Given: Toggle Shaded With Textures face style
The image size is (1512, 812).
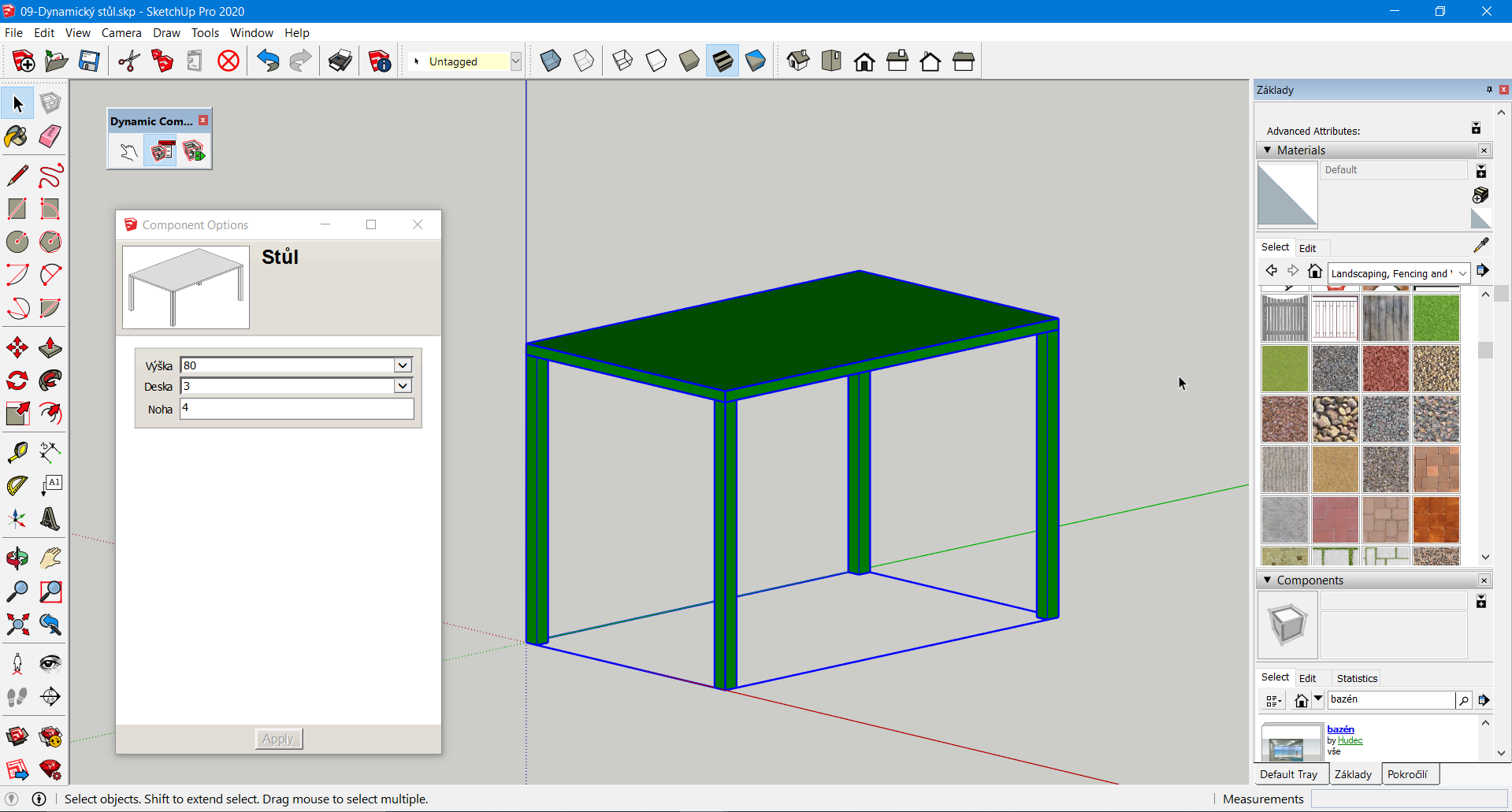Looking at the screenshot, I should 723,61.
